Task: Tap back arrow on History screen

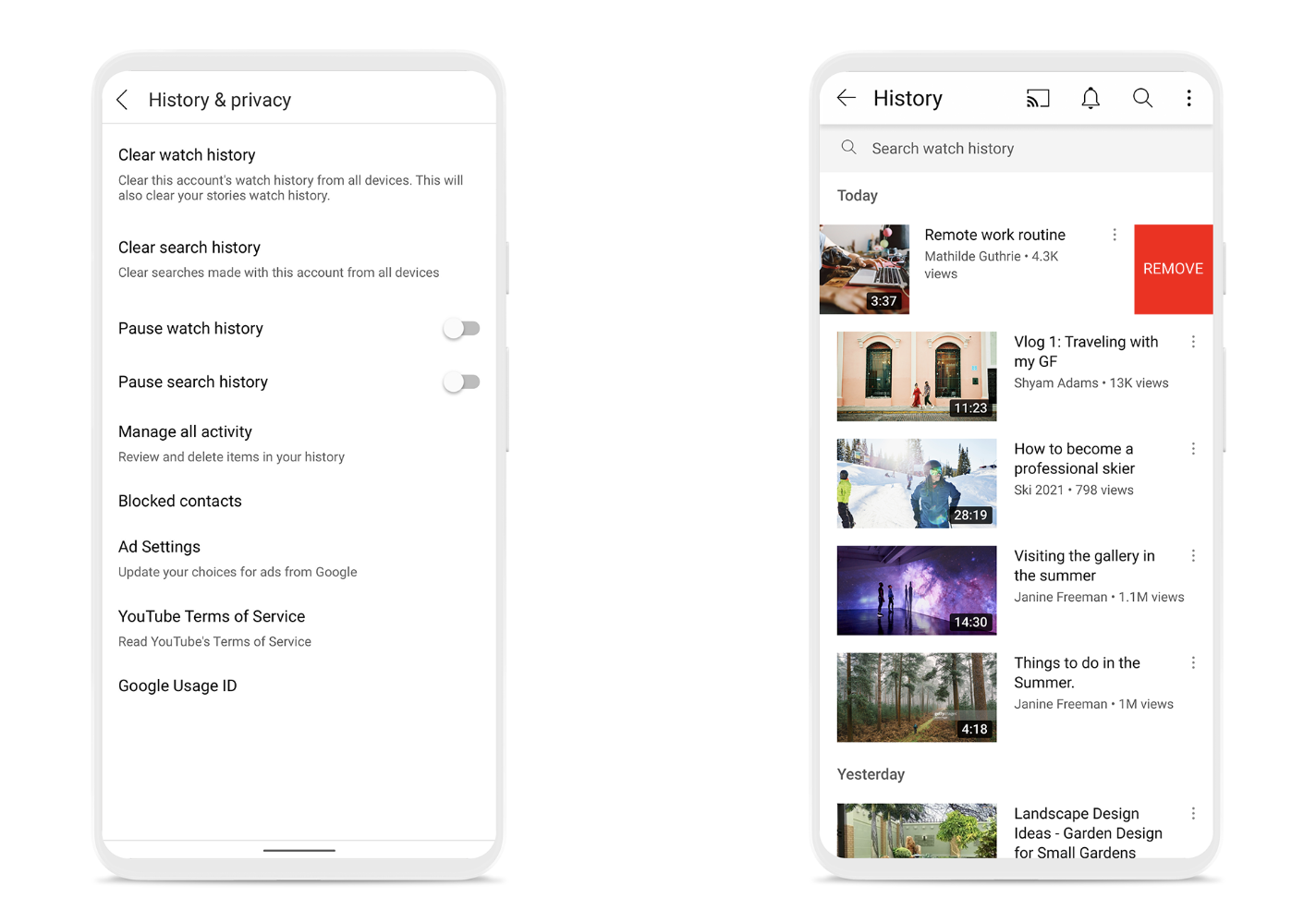Action: pos(847,98)
